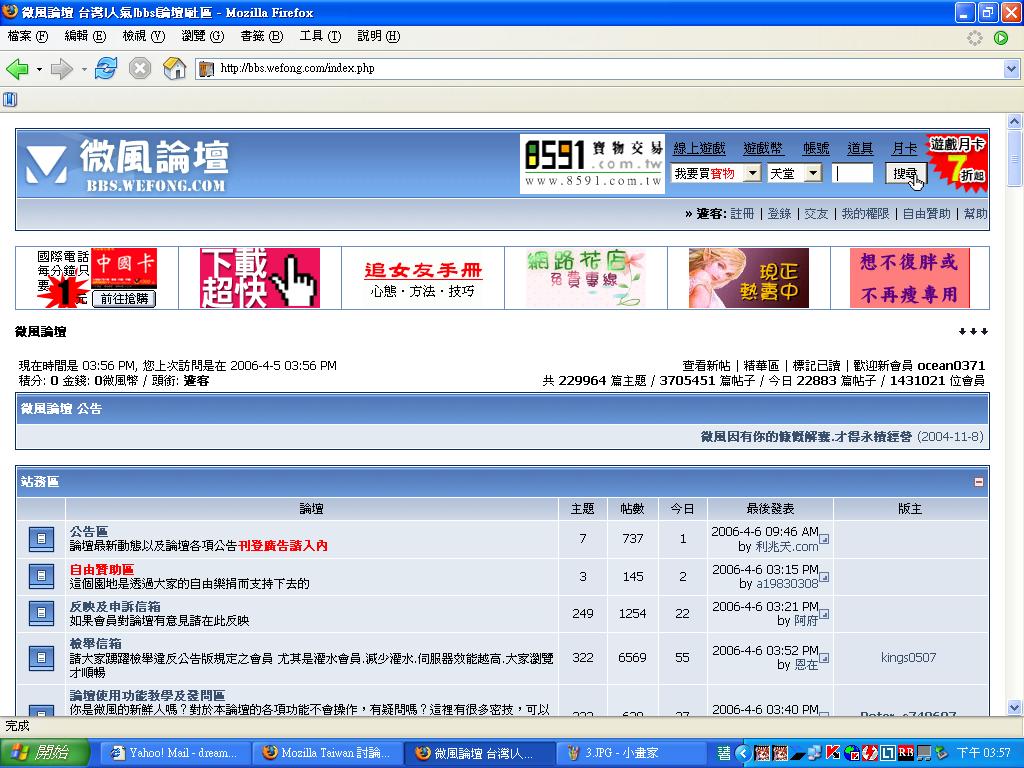The height and width of the screenshot is (768, 1024).
Task: Expand the address bar history dropdown
Action: tap(1011, 69)
